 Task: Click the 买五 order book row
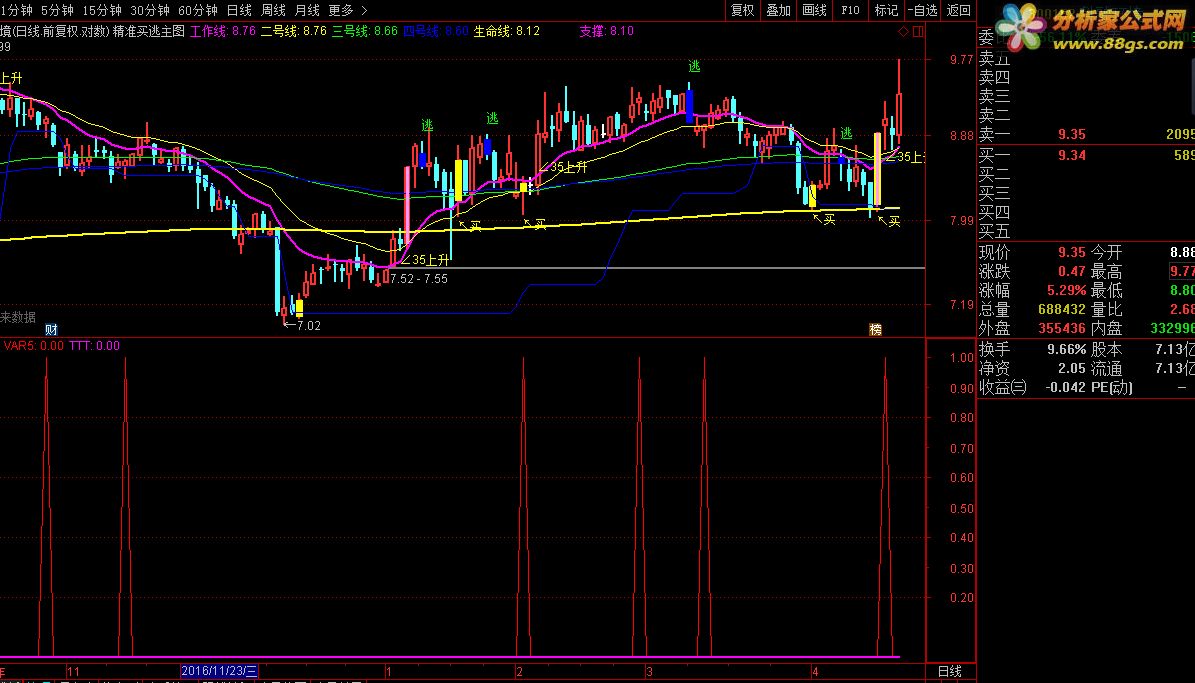click(1087, 231)
